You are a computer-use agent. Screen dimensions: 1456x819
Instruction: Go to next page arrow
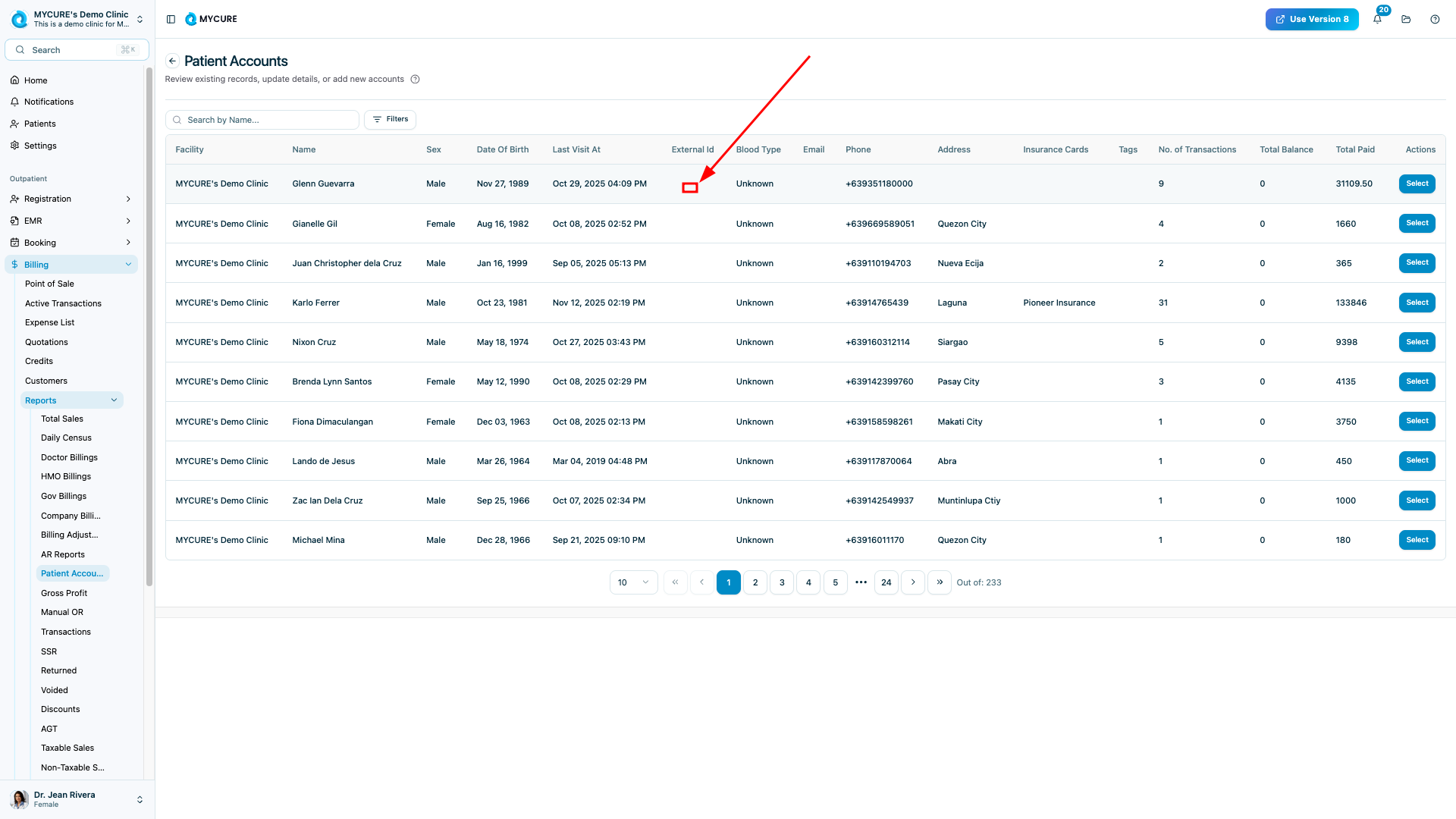913,582
